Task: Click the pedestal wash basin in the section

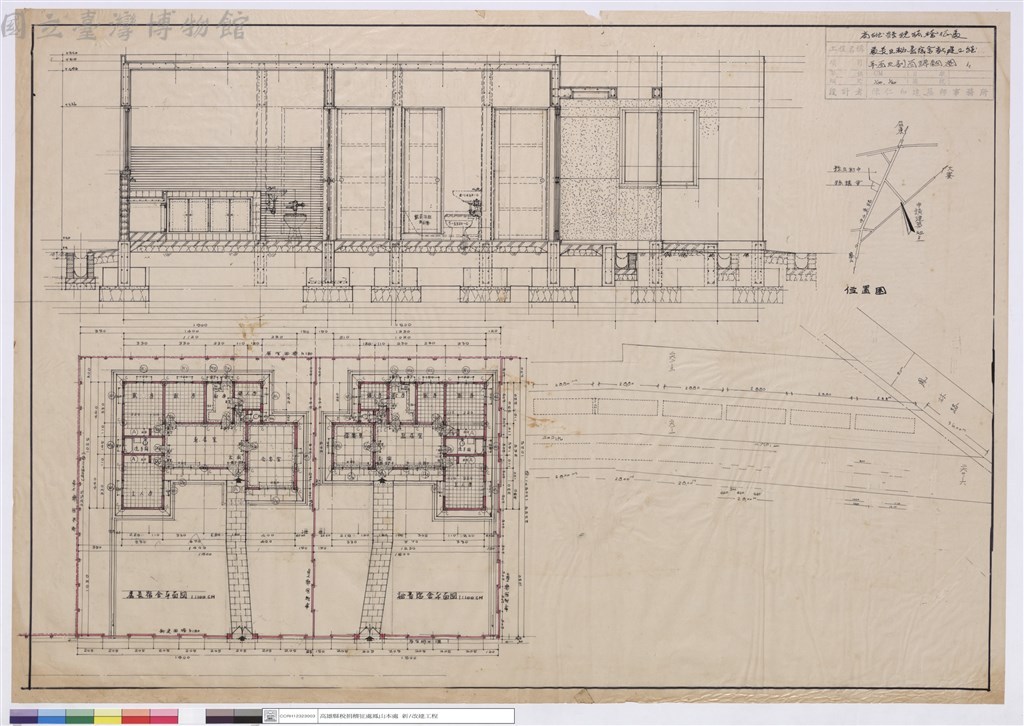Action: (295, 218)
